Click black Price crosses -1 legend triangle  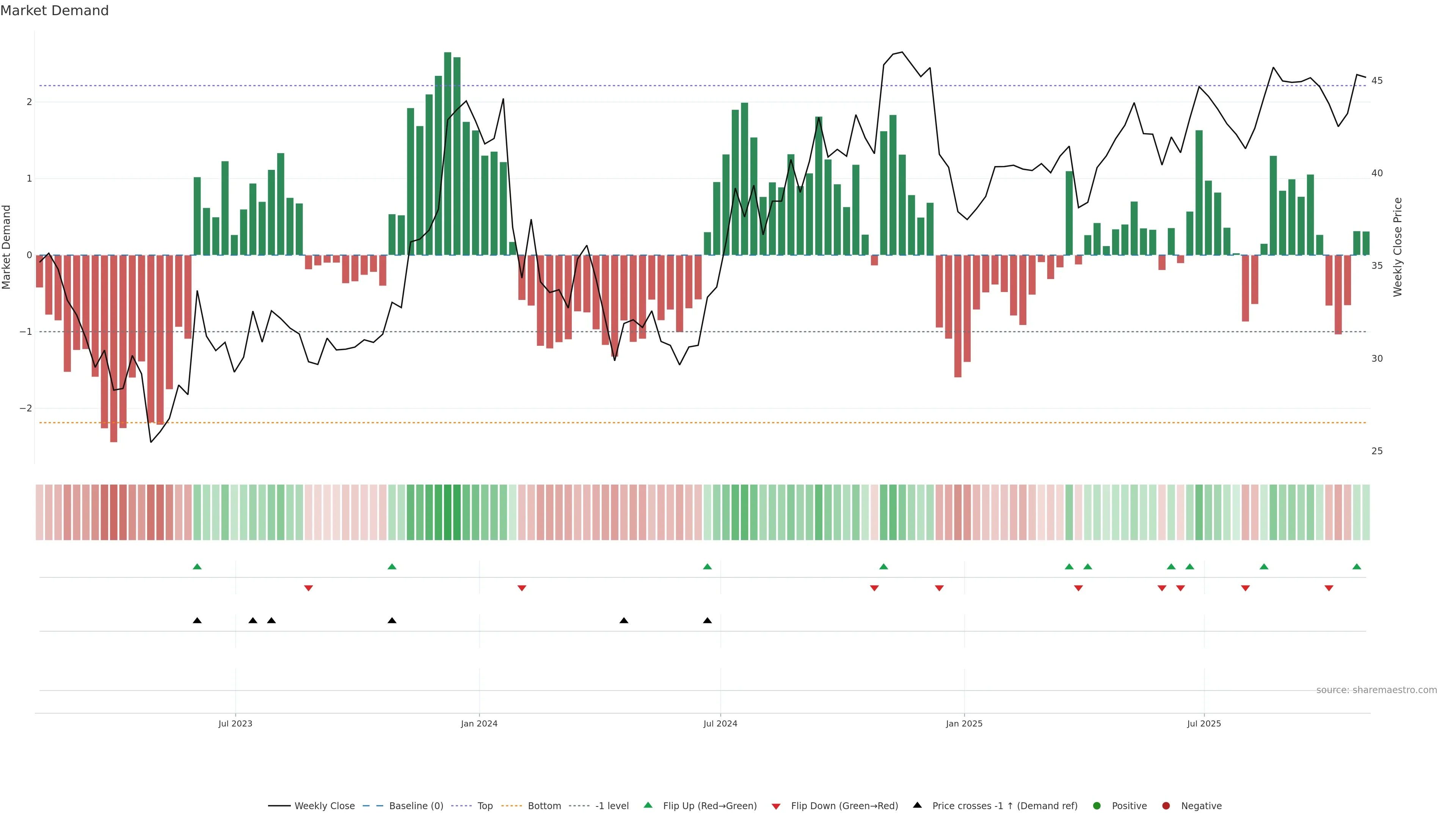(917, 805)
